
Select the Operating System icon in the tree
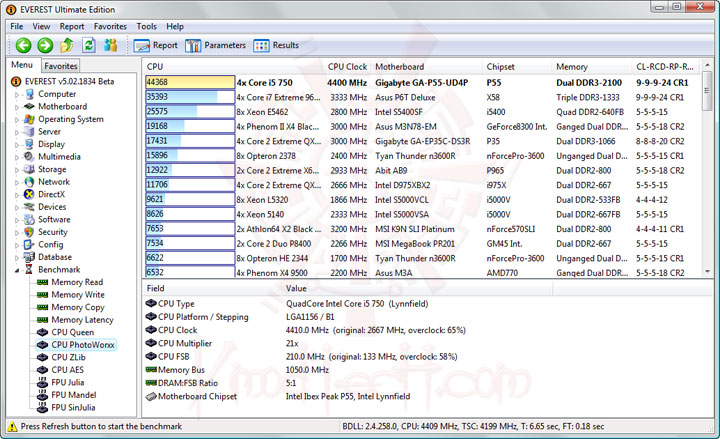(29, 119)
